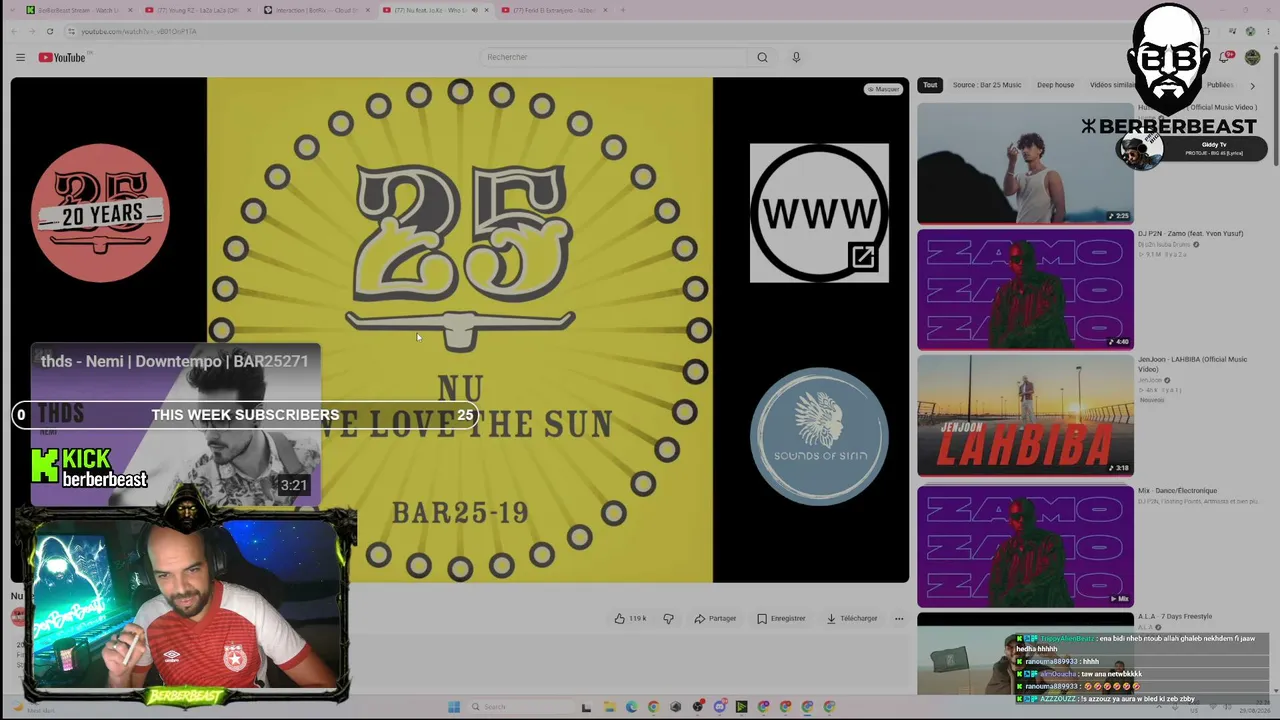The image size is (1280, 720).
Task: Click the search magnifier button
Action: click(x=762, y=57)
